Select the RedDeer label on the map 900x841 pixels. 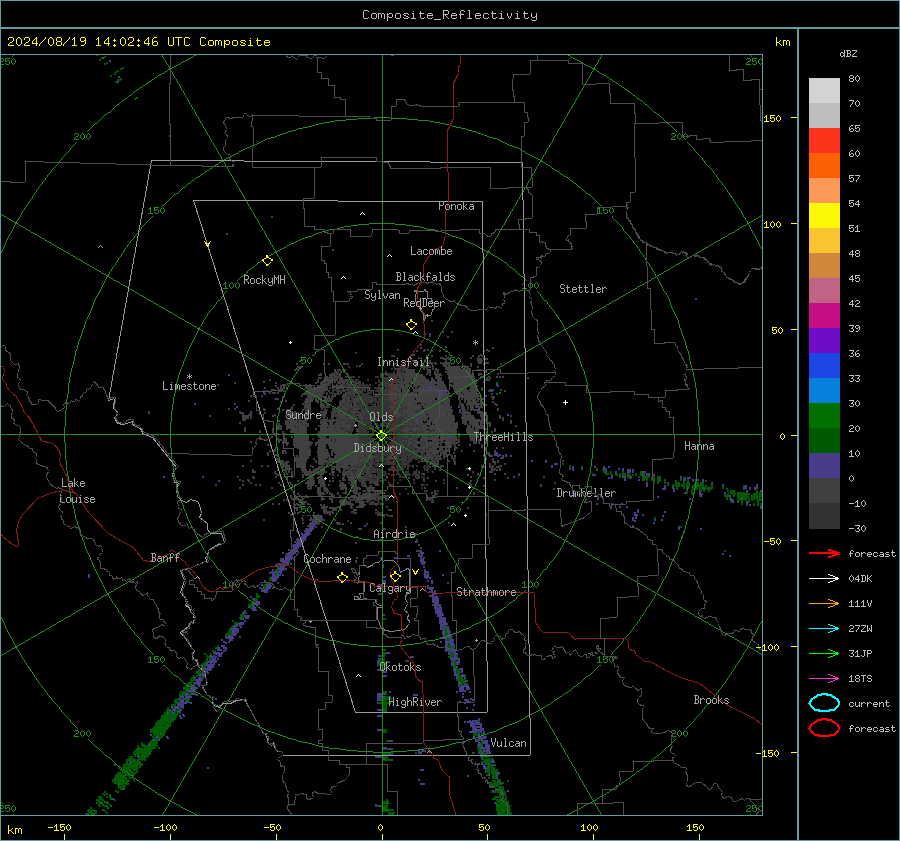[x=424, y=303]
